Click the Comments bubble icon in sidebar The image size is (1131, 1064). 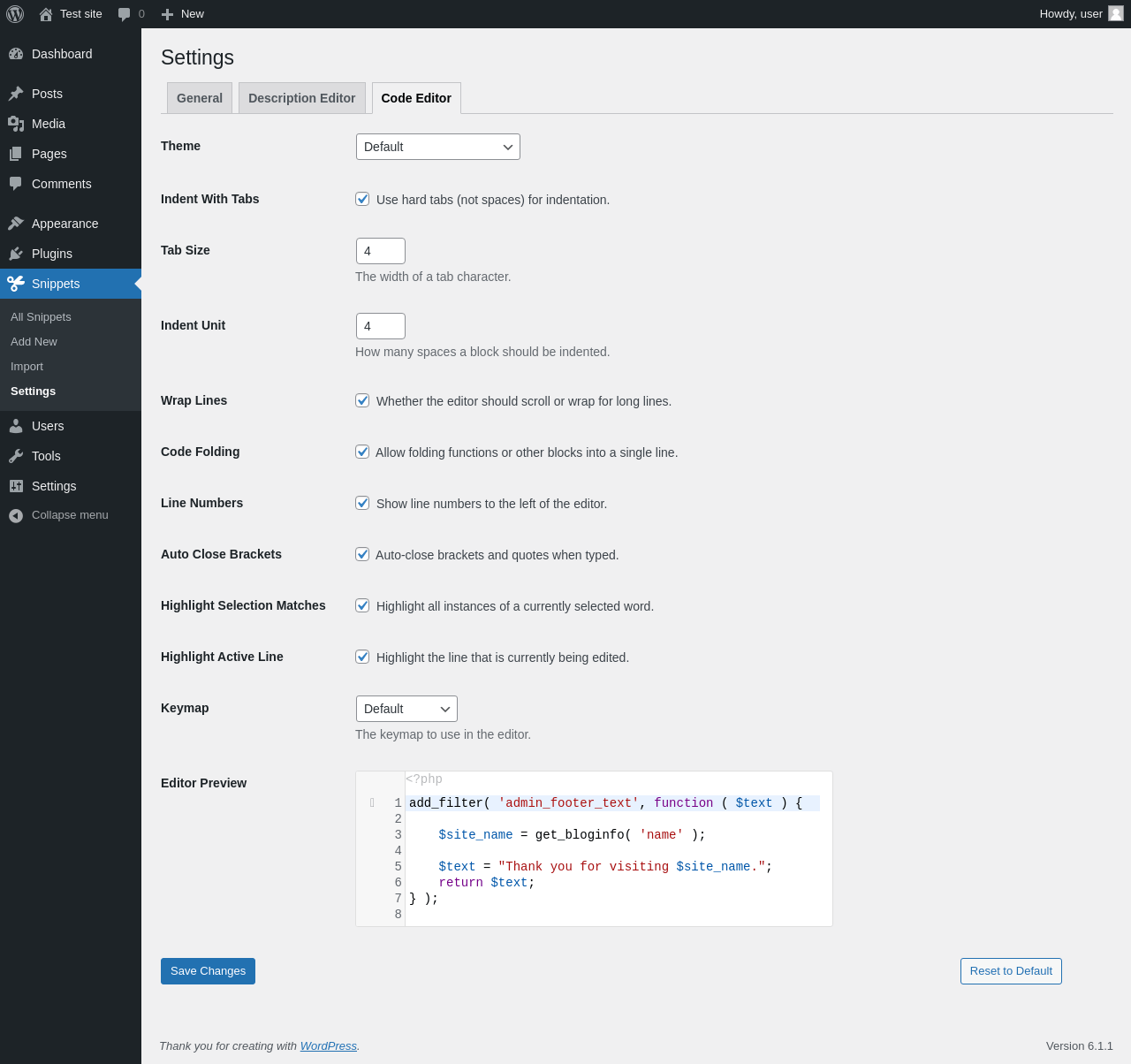point(16,184)
